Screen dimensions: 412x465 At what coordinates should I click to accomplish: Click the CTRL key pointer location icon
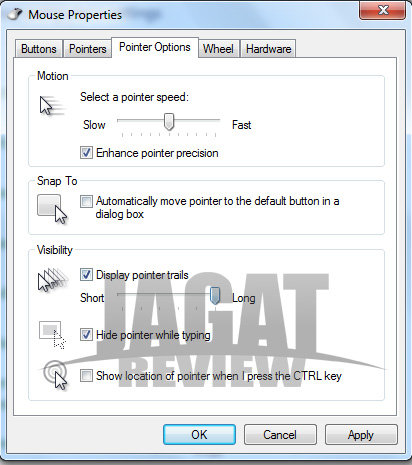coord(55,375)
